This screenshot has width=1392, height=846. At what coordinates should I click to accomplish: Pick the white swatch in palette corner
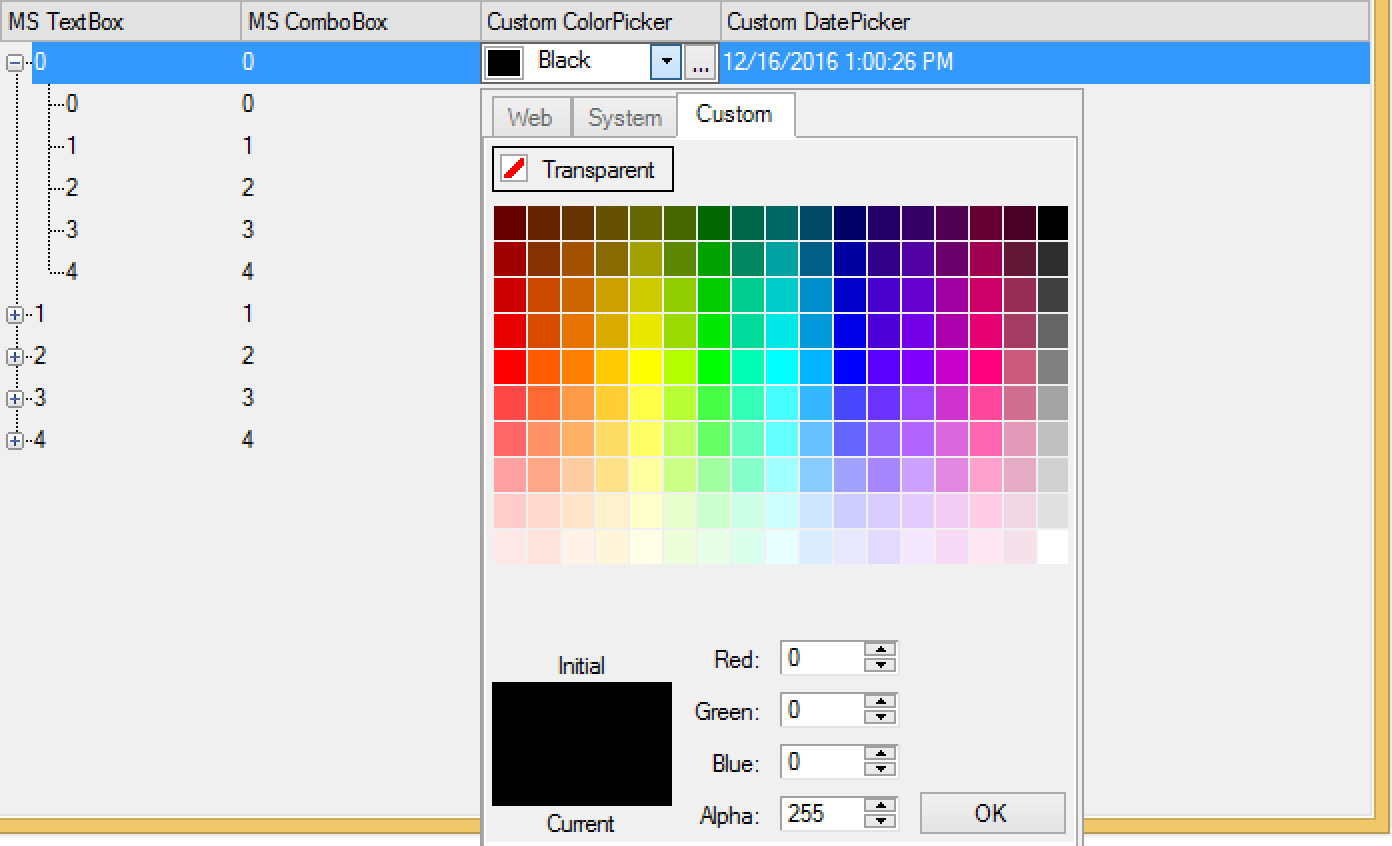coord(1053,547)
